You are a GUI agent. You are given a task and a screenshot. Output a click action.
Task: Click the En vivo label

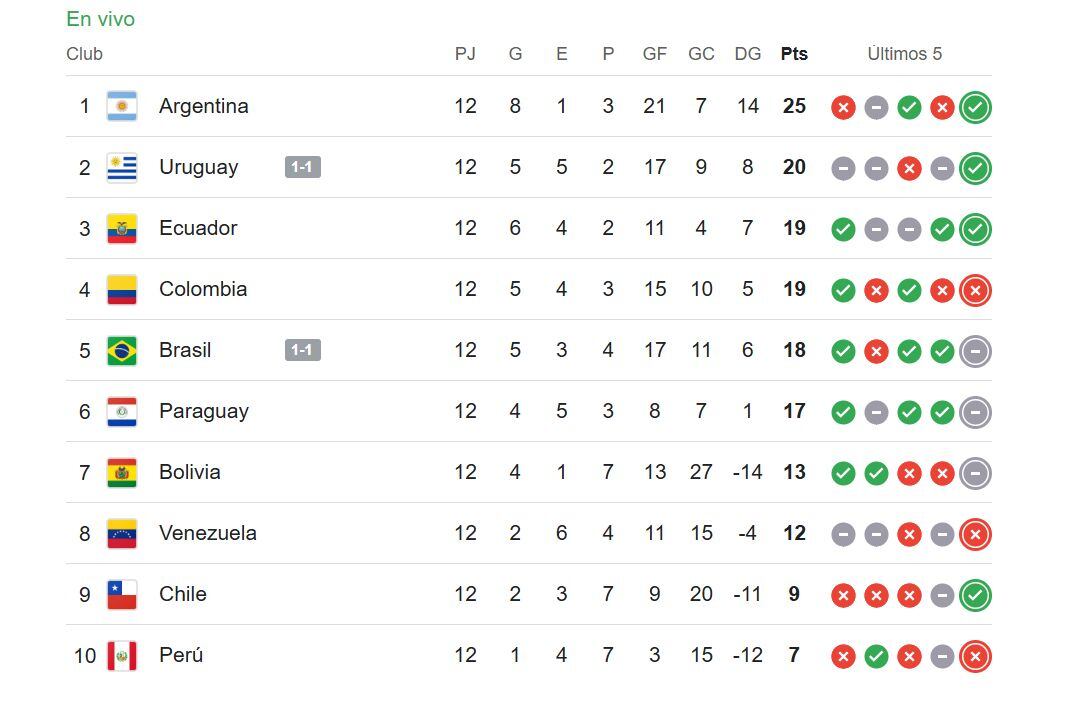pos(100,19)
